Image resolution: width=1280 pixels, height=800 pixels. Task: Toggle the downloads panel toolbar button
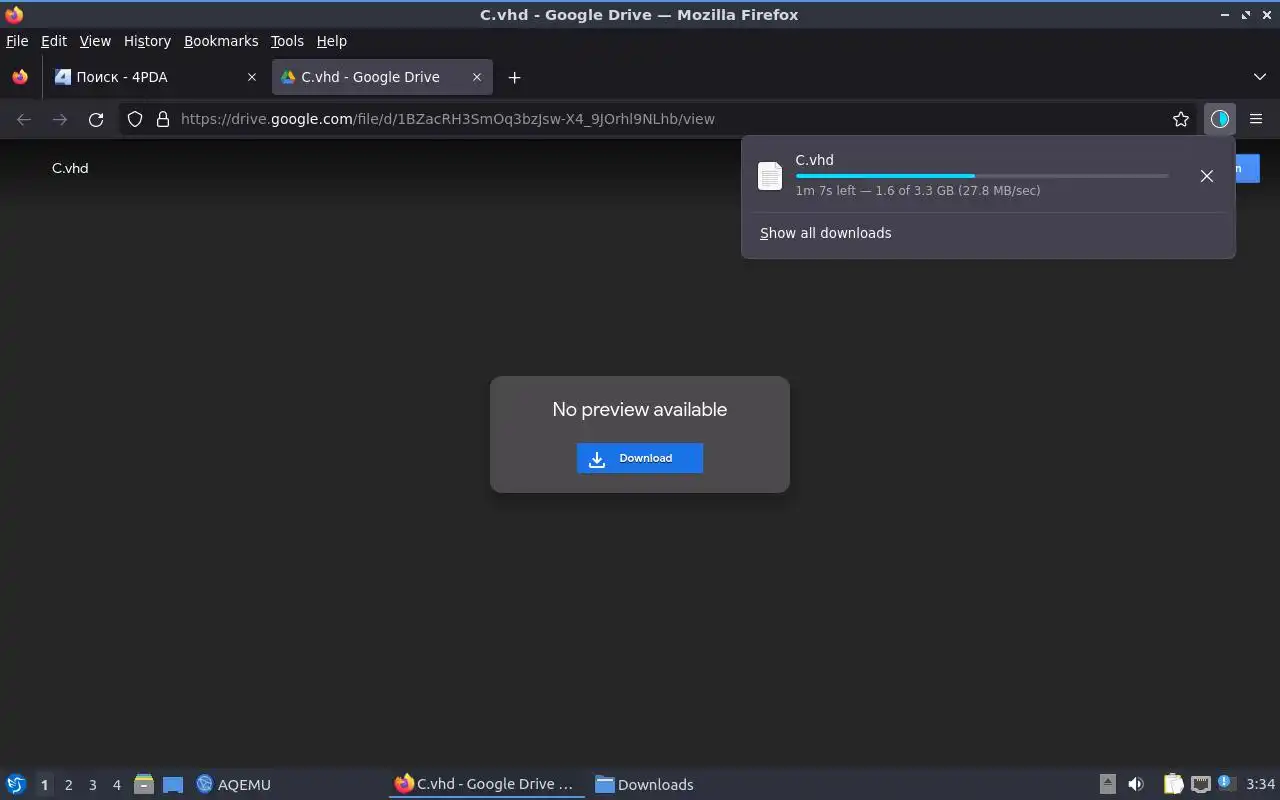pyautogui.click(x=1219, y=119)
